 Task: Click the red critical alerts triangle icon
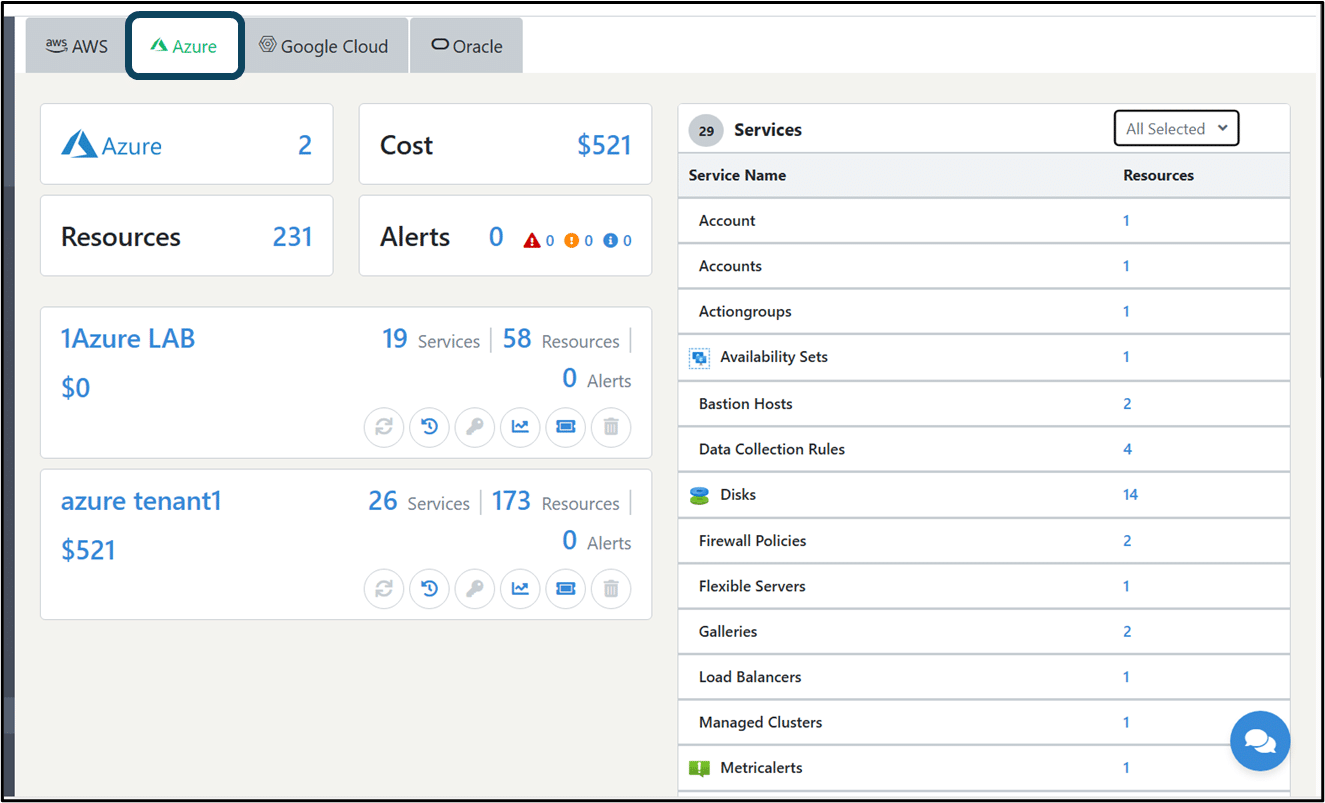coord(532,240)
